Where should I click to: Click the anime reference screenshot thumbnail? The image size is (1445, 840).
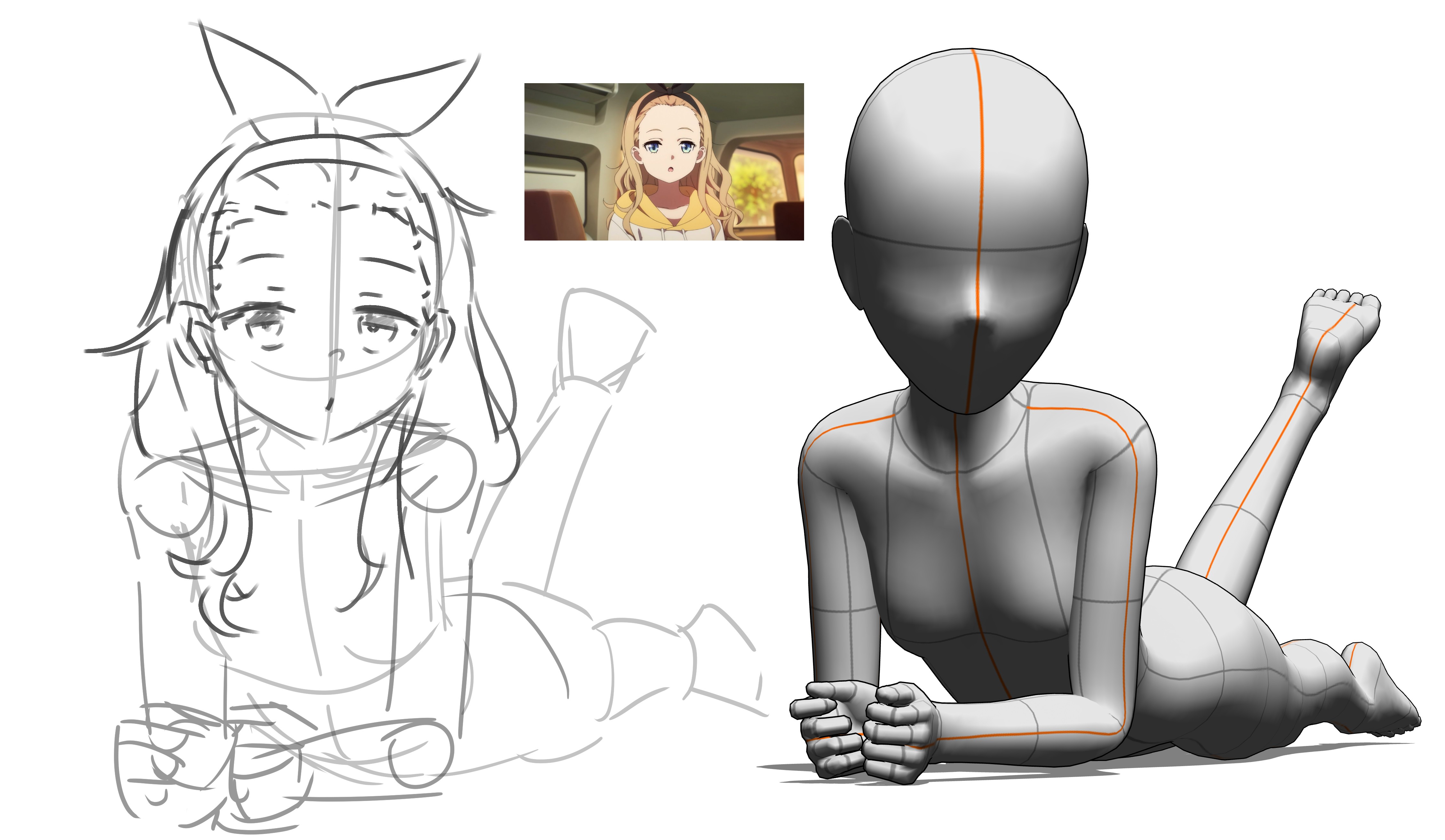[x=663, y=161]
